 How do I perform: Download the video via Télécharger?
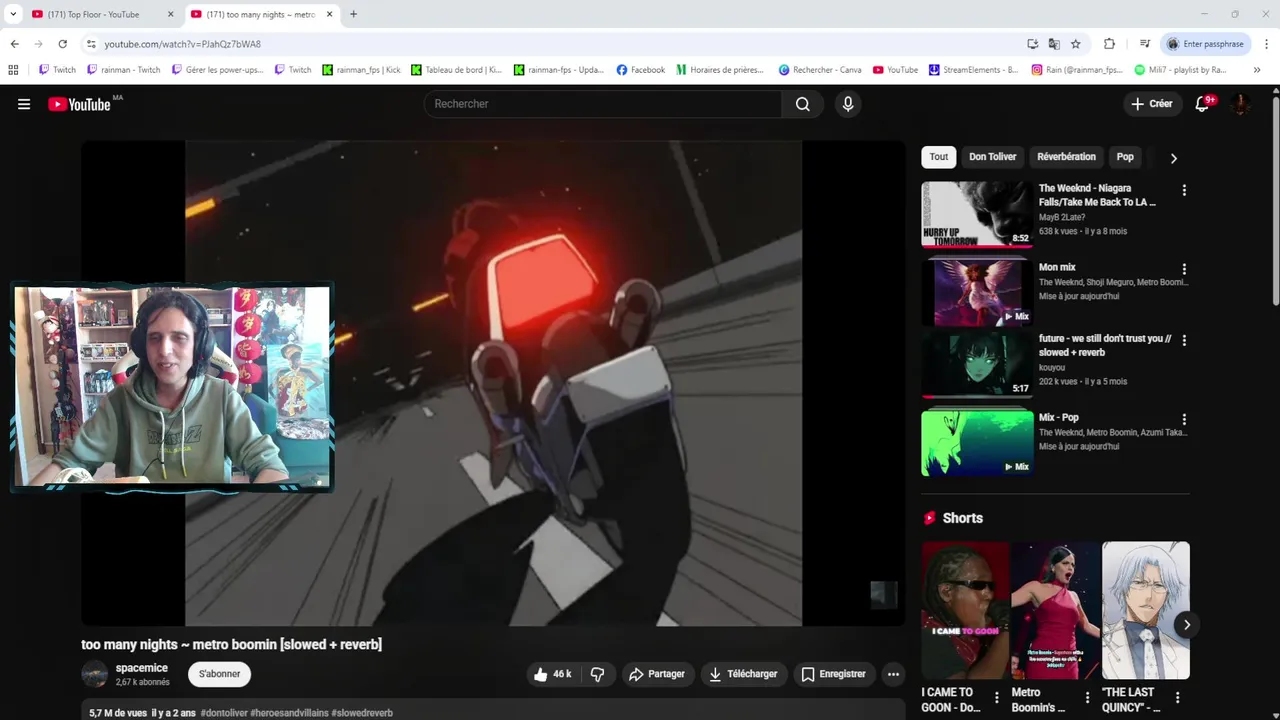point(743,674)
